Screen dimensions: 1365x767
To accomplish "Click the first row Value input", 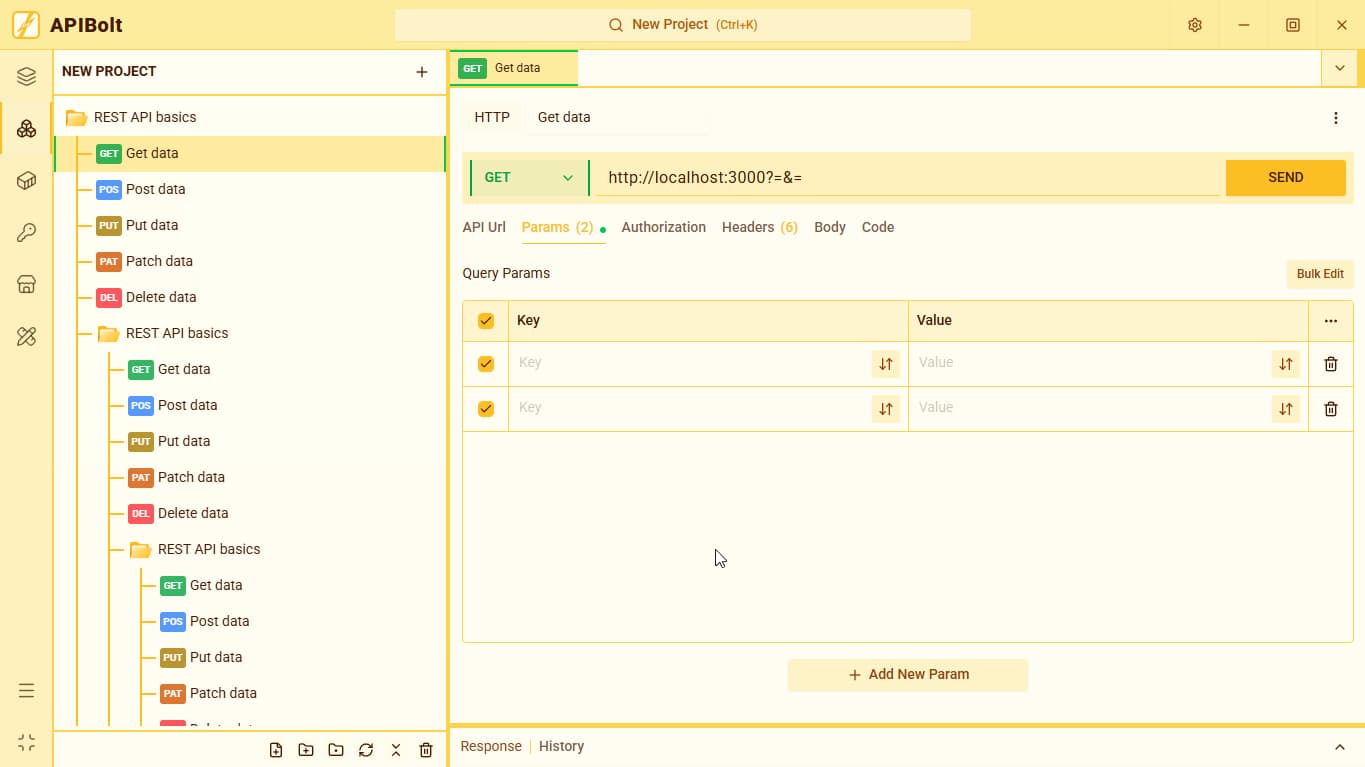I will click(1090, 364).
